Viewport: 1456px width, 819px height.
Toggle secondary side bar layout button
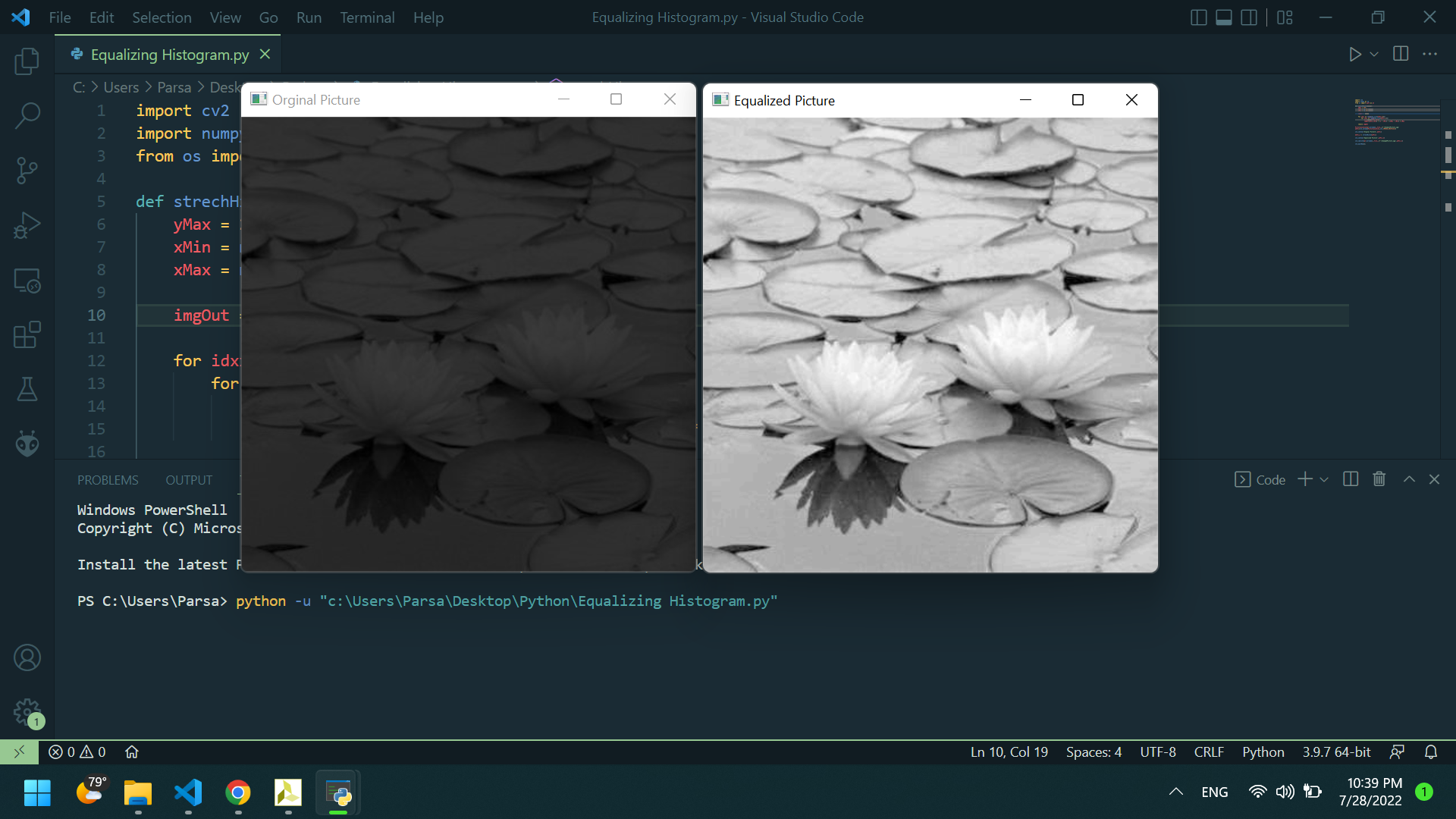click(x=1249, y=17)
